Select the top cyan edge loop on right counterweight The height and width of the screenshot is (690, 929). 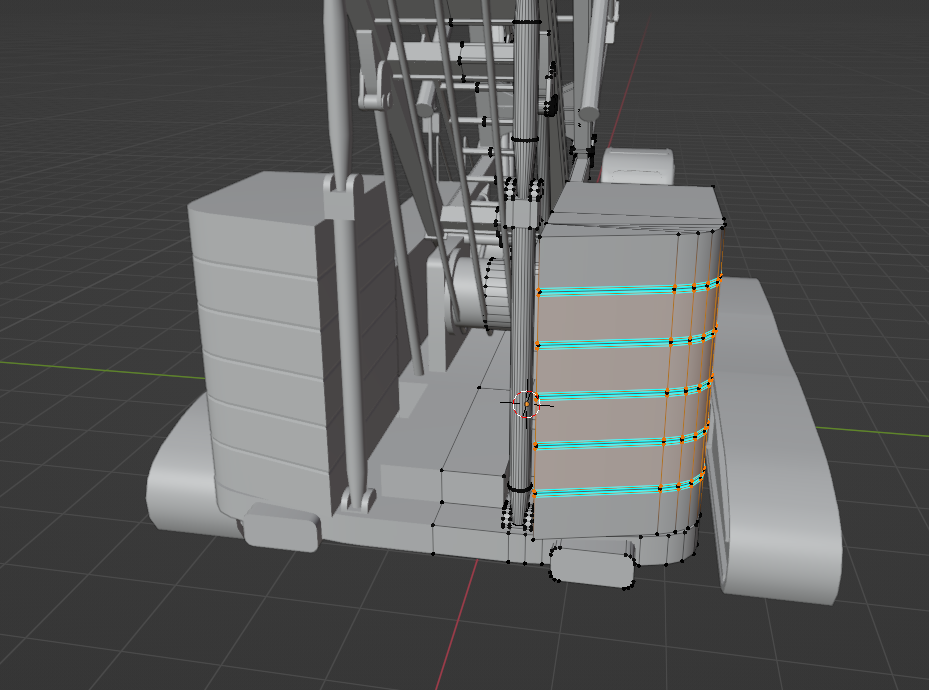(x=628, y=288)
